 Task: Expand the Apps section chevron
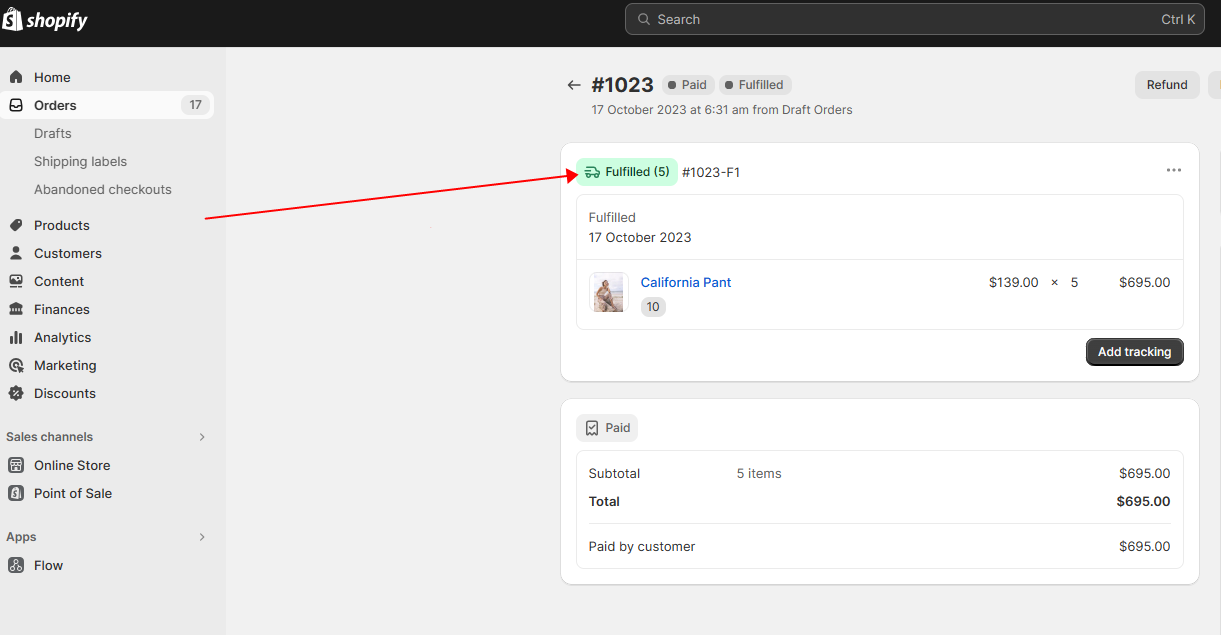point(201,537)
